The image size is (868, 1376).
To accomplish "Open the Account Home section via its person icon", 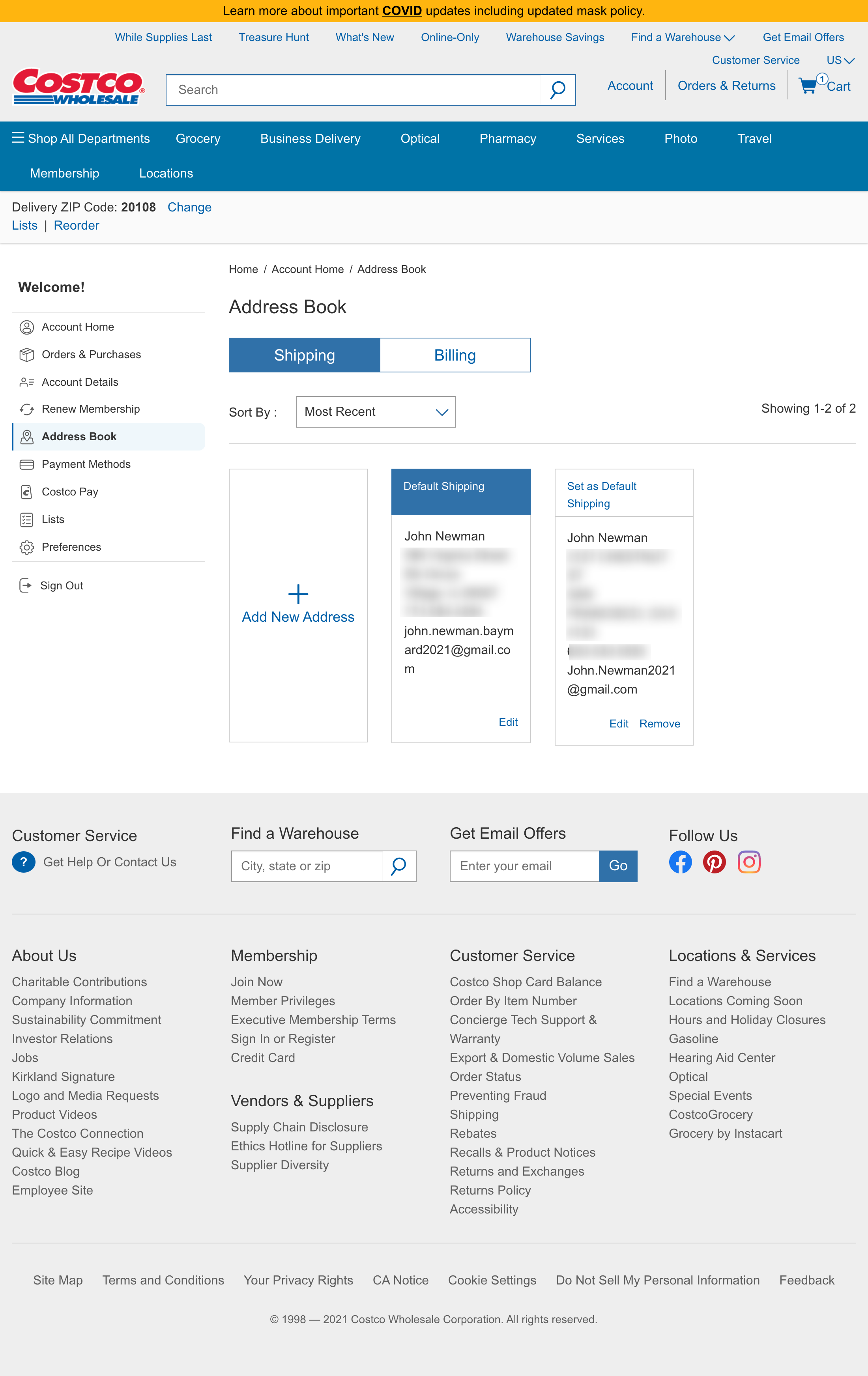I will coord(27,327).
